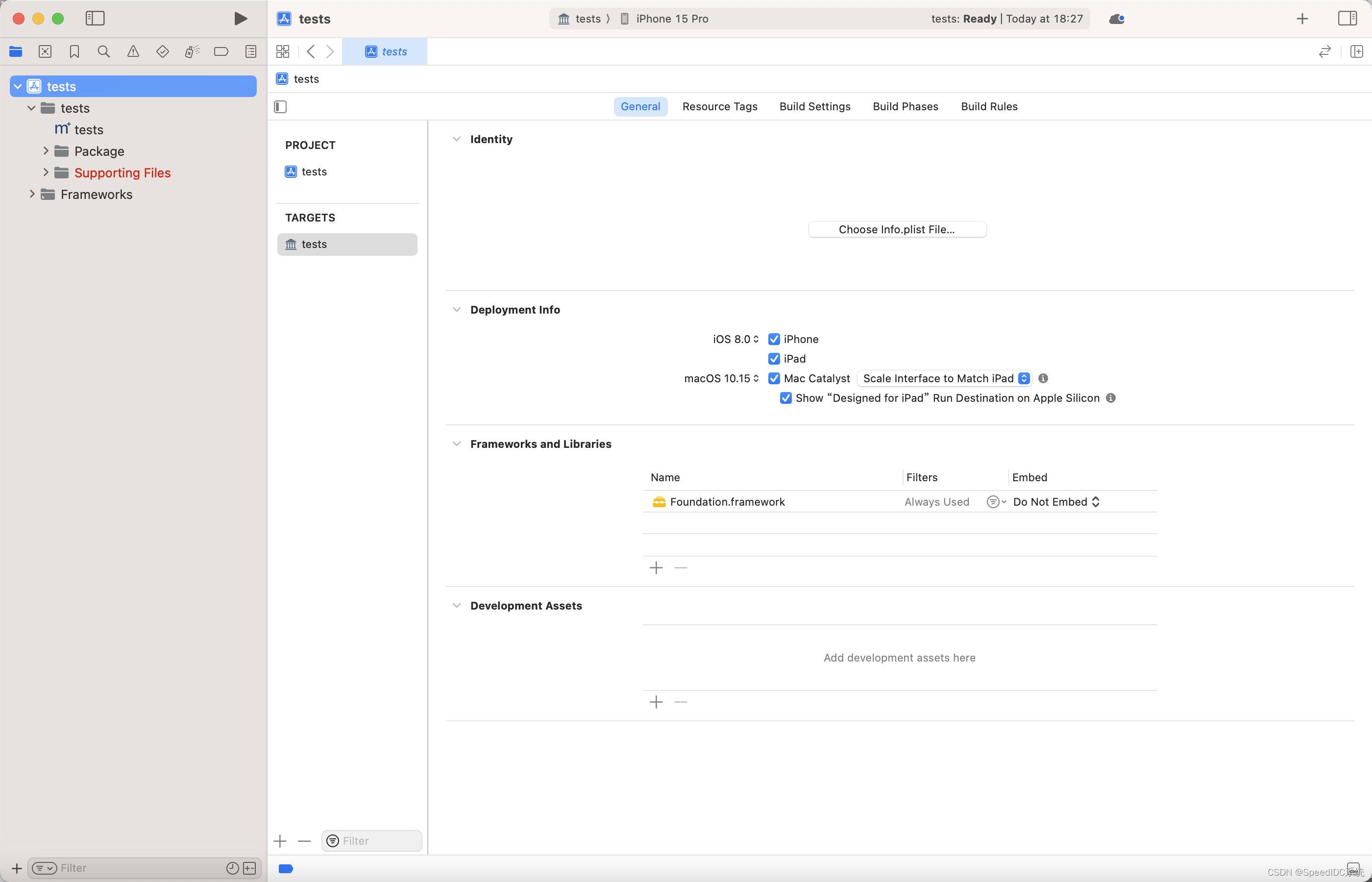The width and height of the screenshot is (1372, 882).
Task: Select the tests editor tab
Action: (x=385, y=51)
